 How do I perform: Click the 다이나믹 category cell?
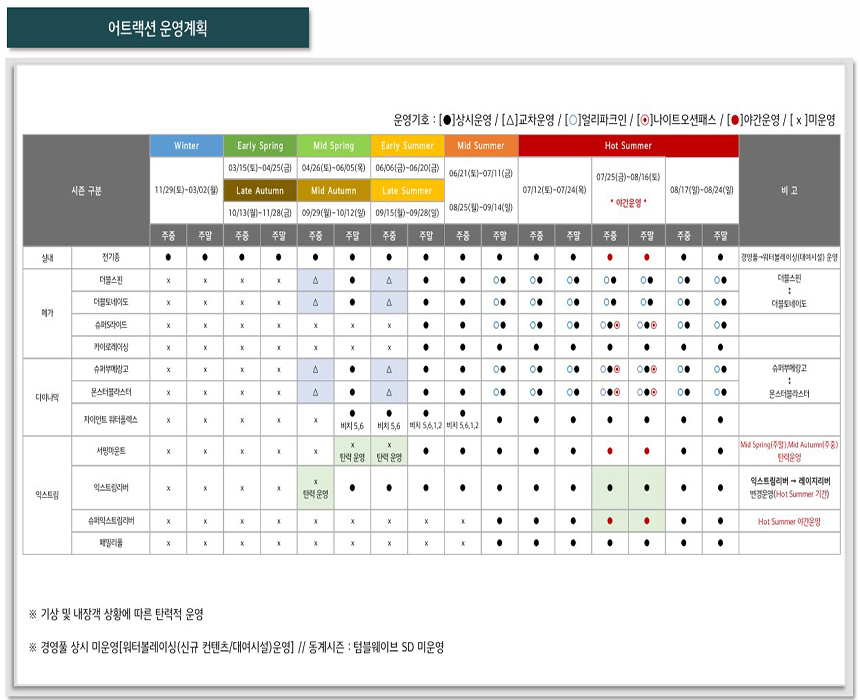point(47,396)
